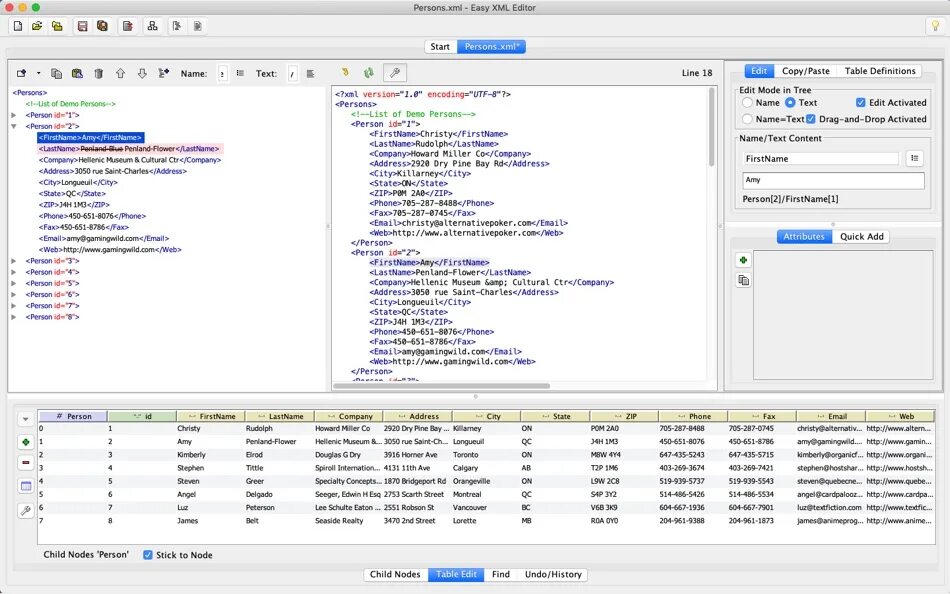Delete node with the trash icon
950x594 pixels.
tap(99, 73)
